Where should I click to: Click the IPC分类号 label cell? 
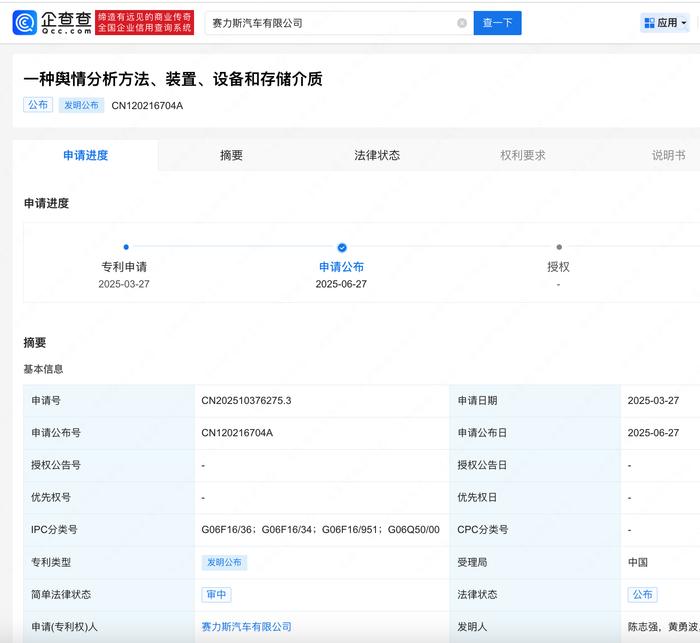coord(109,530)
